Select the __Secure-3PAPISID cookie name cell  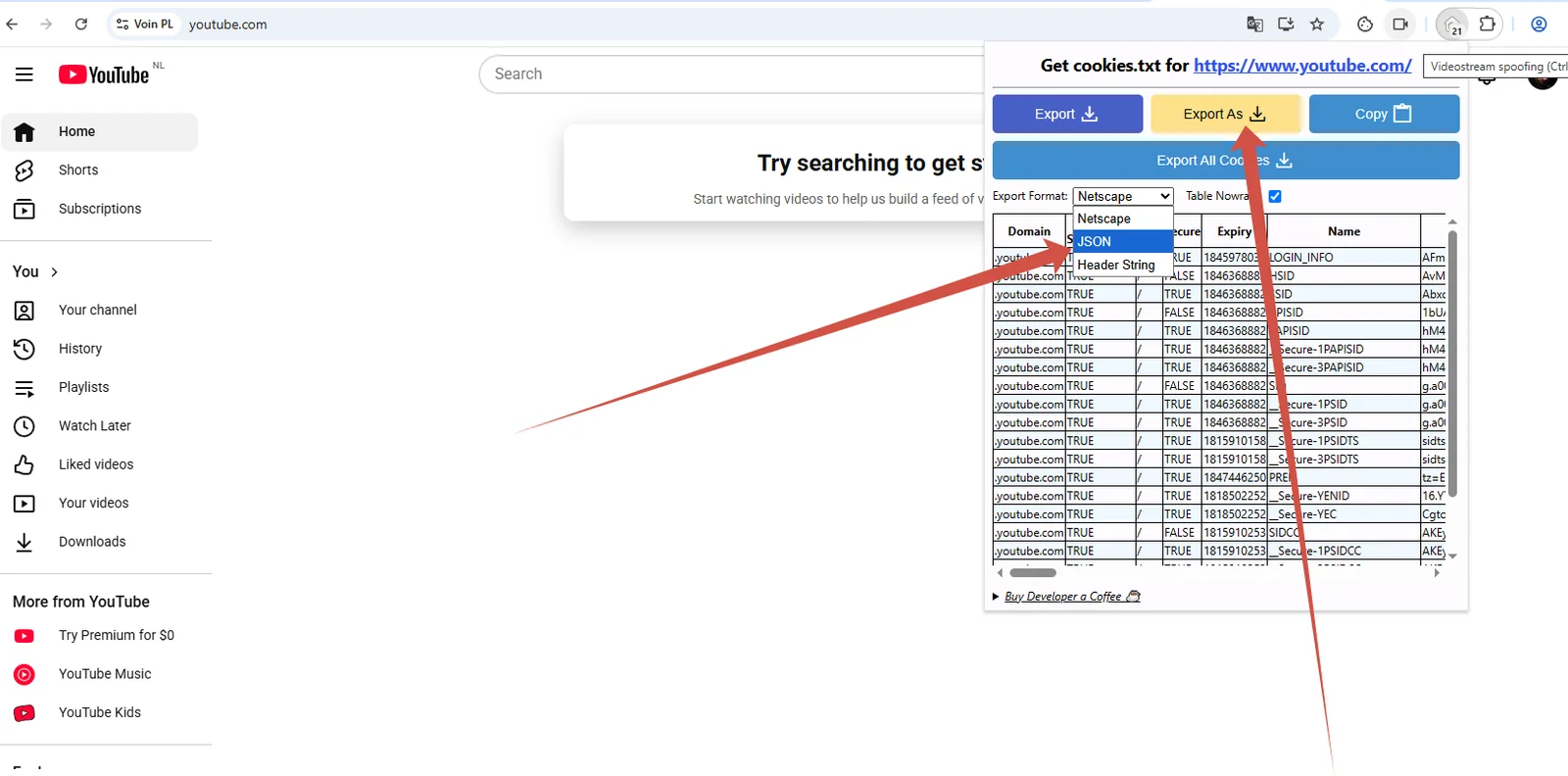(1344, 367)
